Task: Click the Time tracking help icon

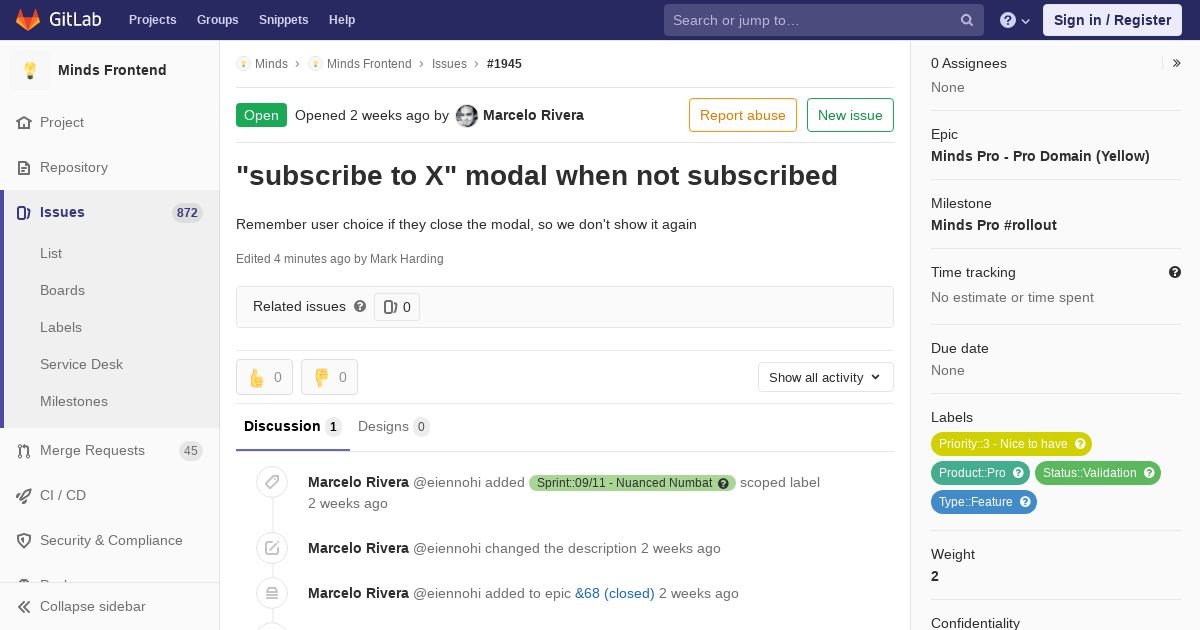Action: tap(1175, 272)
